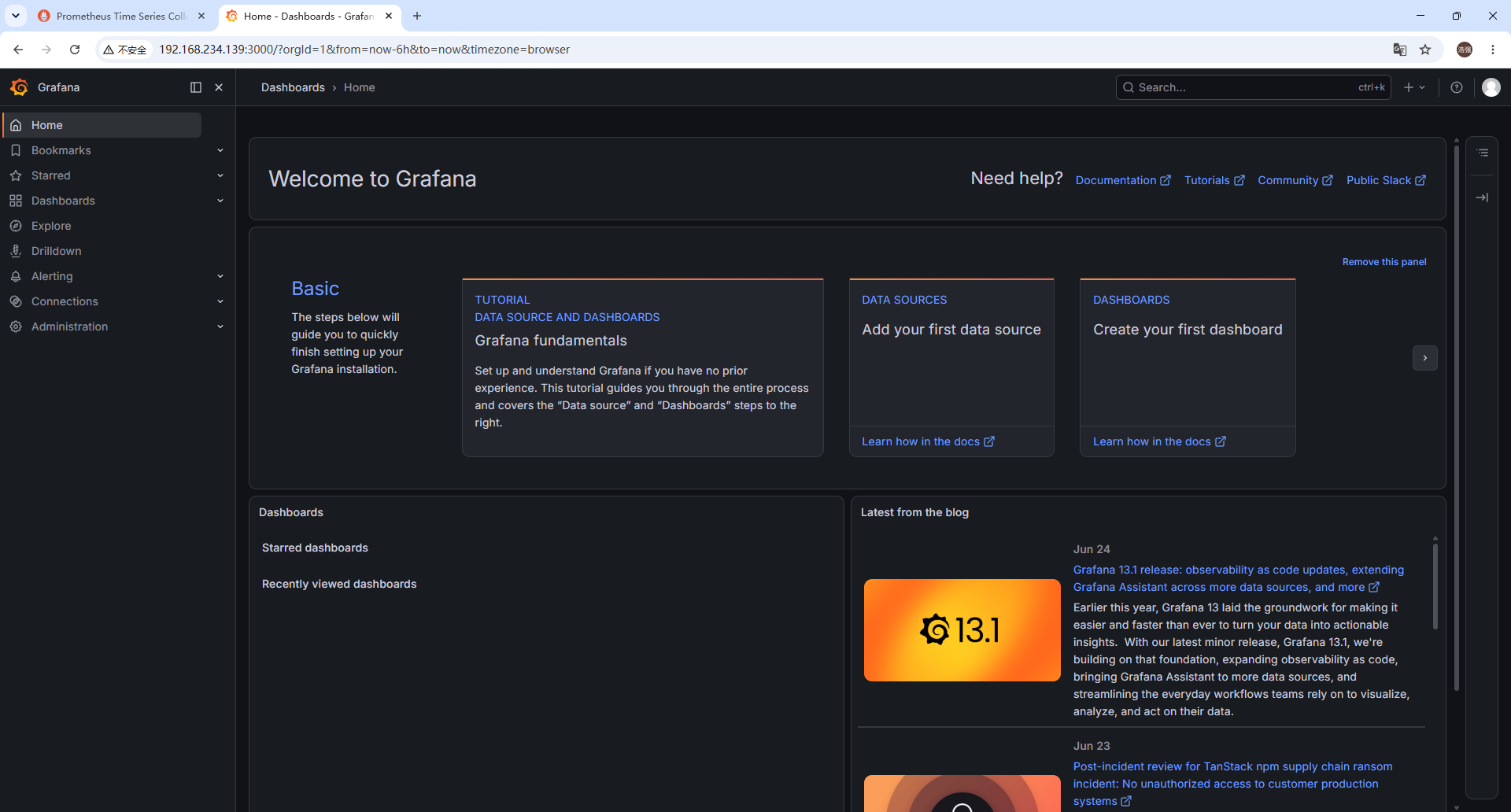Click the browser back arrow

[x=18, y=50]
